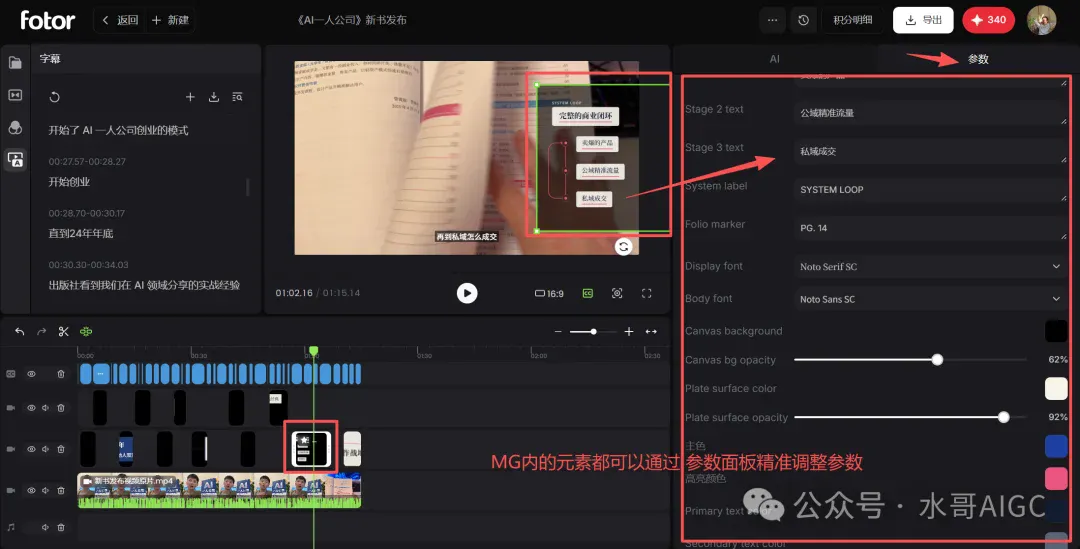Open version history clock icon

(803, 20)
